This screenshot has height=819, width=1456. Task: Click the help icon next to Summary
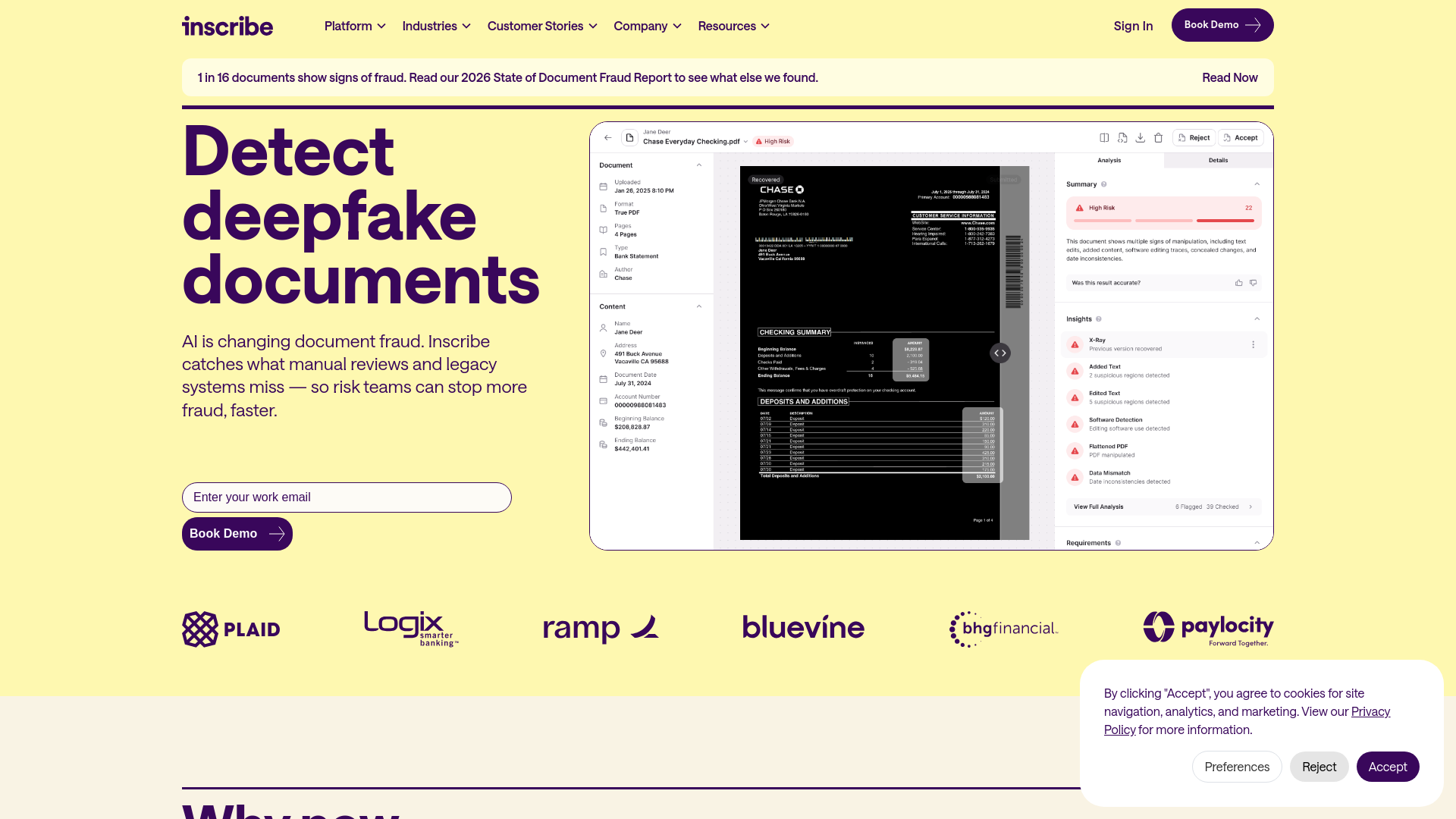tap(1103, 184)
